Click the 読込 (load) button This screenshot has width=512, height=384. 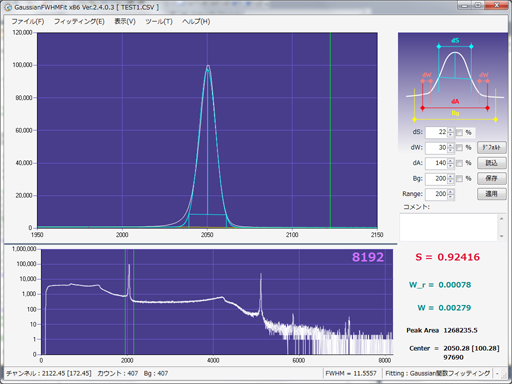point(492,163)
